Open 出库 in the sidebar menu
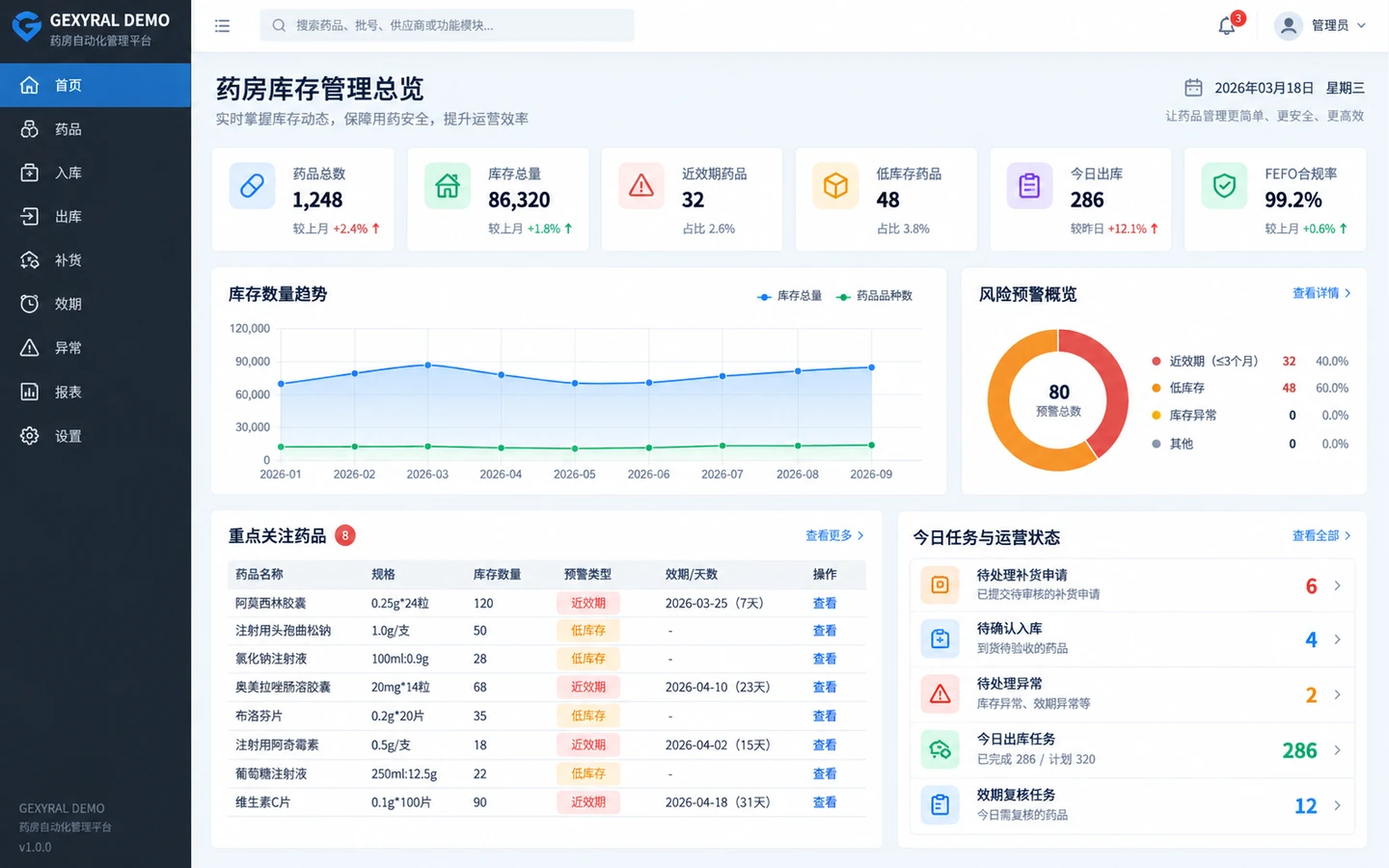The image size is (1389, 868). [95, 216]
